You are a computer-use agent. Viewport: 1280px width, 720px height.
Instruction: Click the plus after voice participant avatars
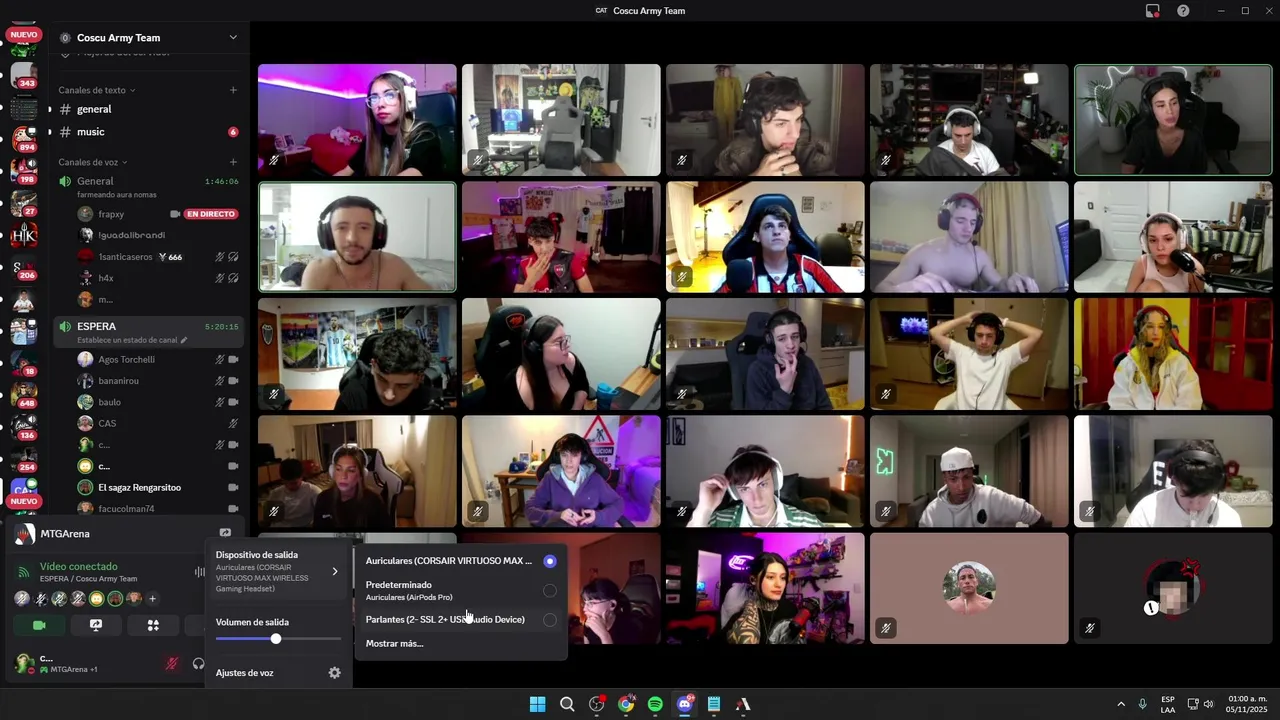pos(152,599)
